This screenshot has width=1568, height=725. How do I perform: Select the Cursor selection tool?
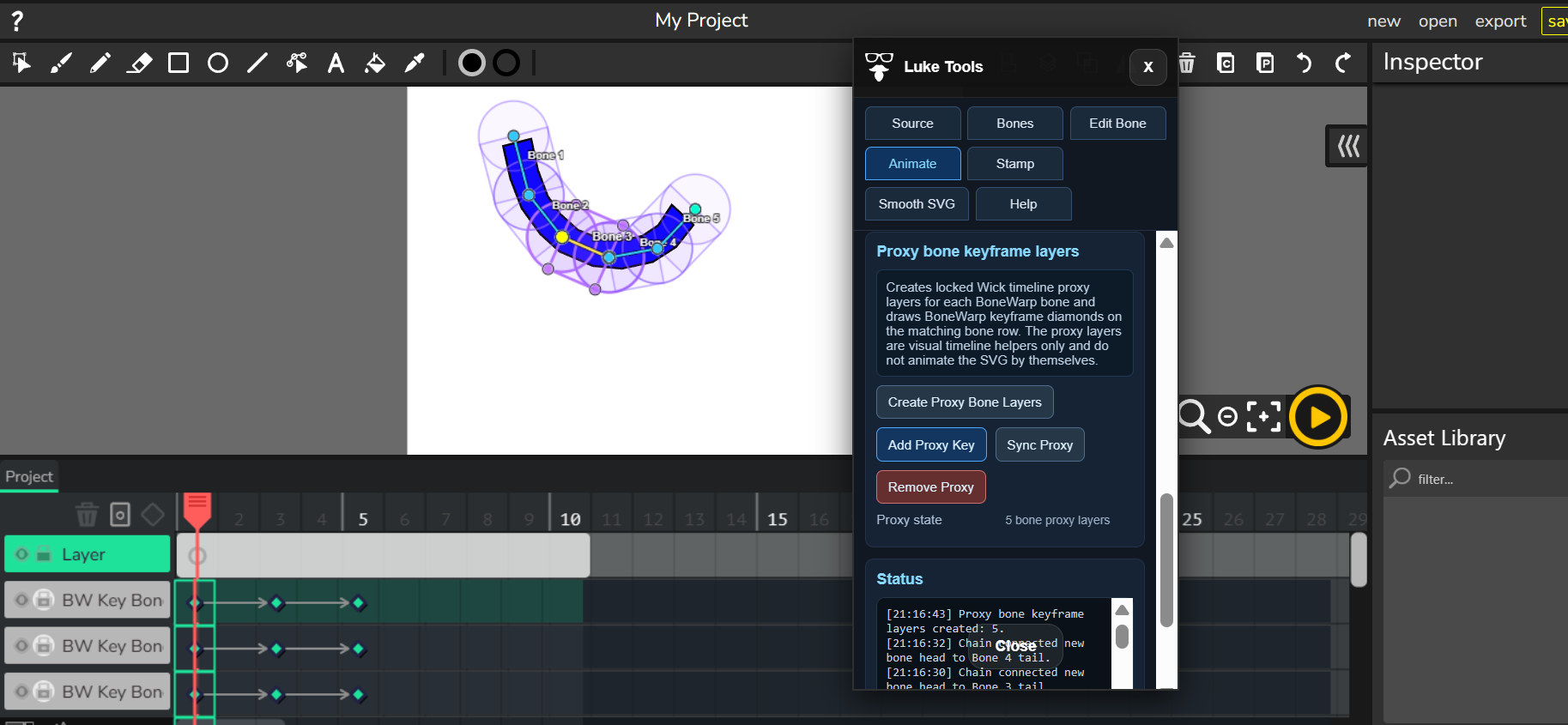(x=21, y=63)
